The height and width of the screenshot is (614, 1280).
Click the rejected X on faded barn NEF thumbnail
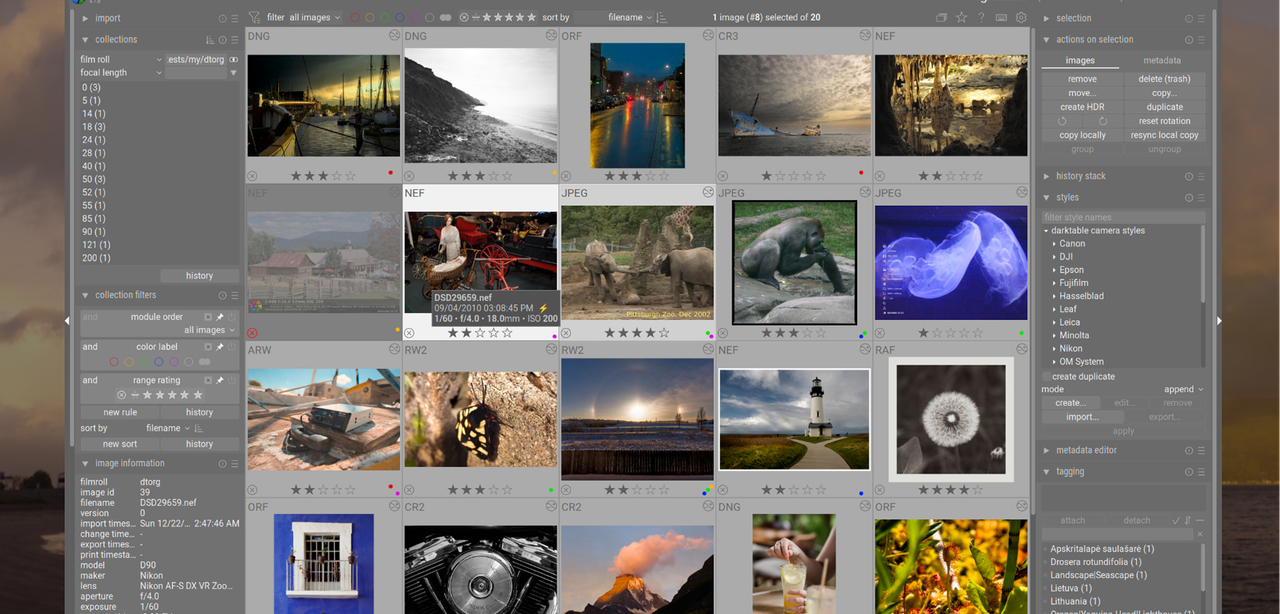point(252,333)
